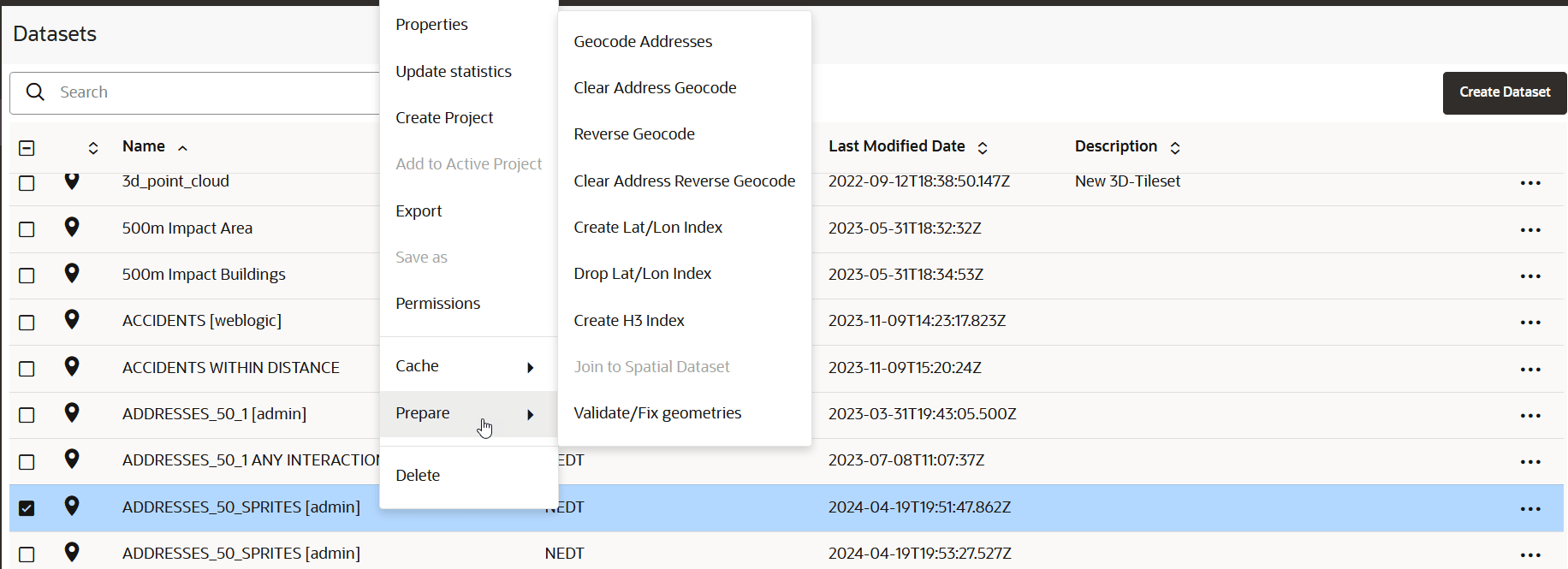The height and width of the screenshot is (569, 1568).
Task: Click the Create Dataset button
Action: point(1505,92)
